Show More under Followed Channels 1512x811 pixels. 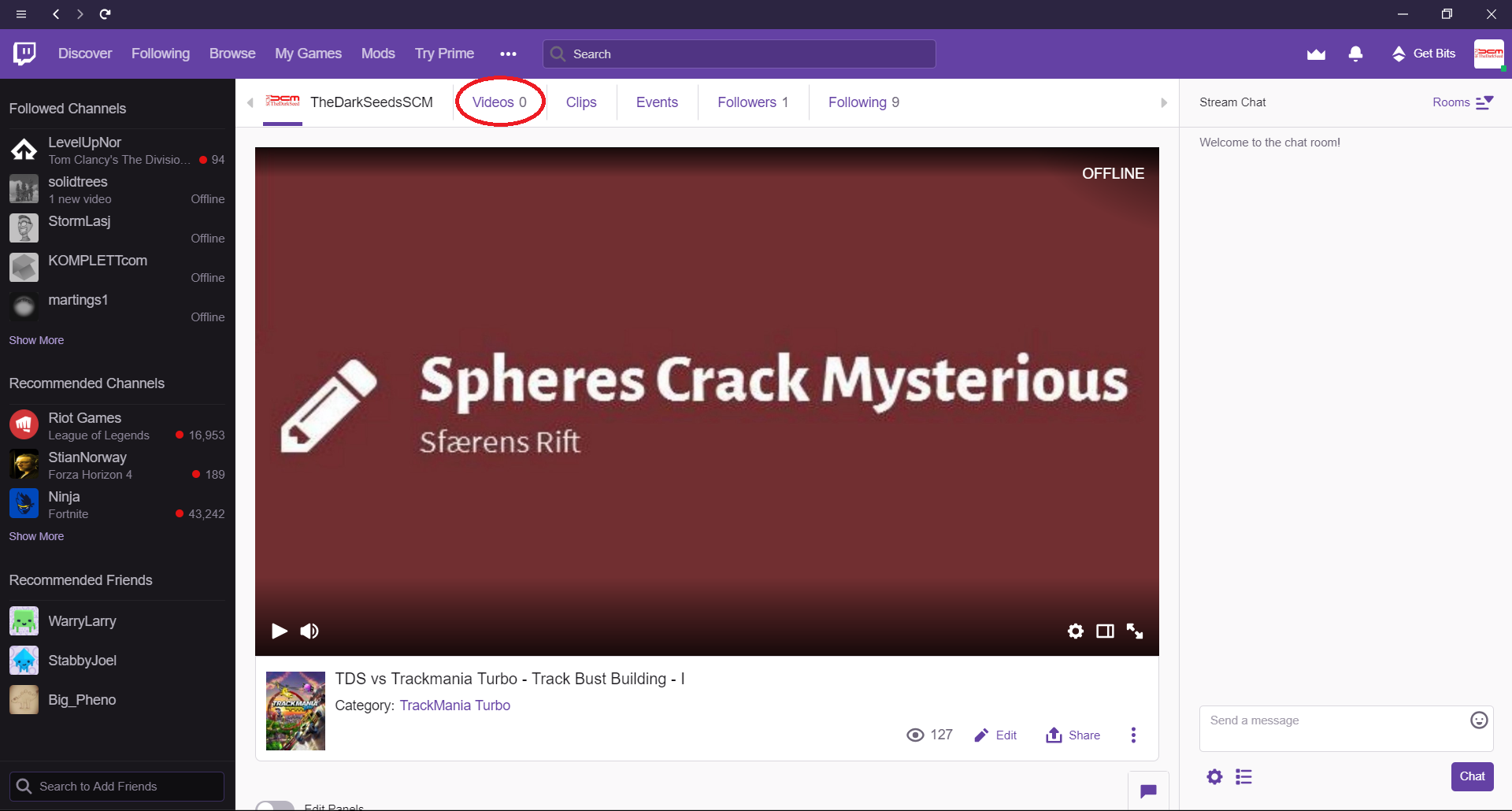(36, 340)
